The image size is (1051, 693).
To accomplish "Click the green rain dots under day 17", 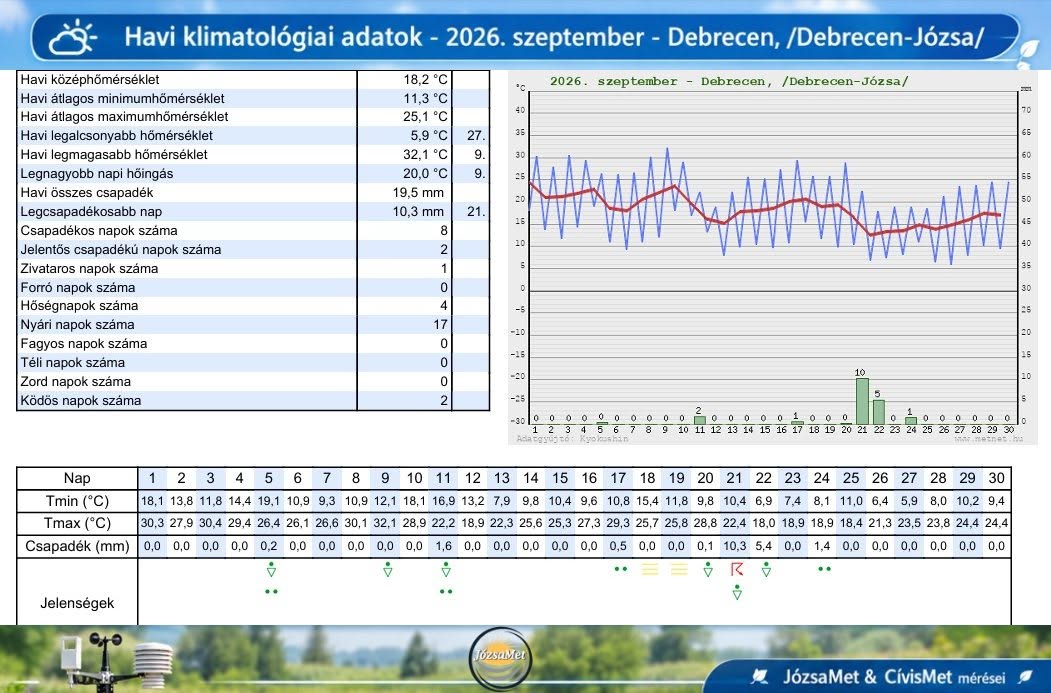I will click(x=621, y=569).
